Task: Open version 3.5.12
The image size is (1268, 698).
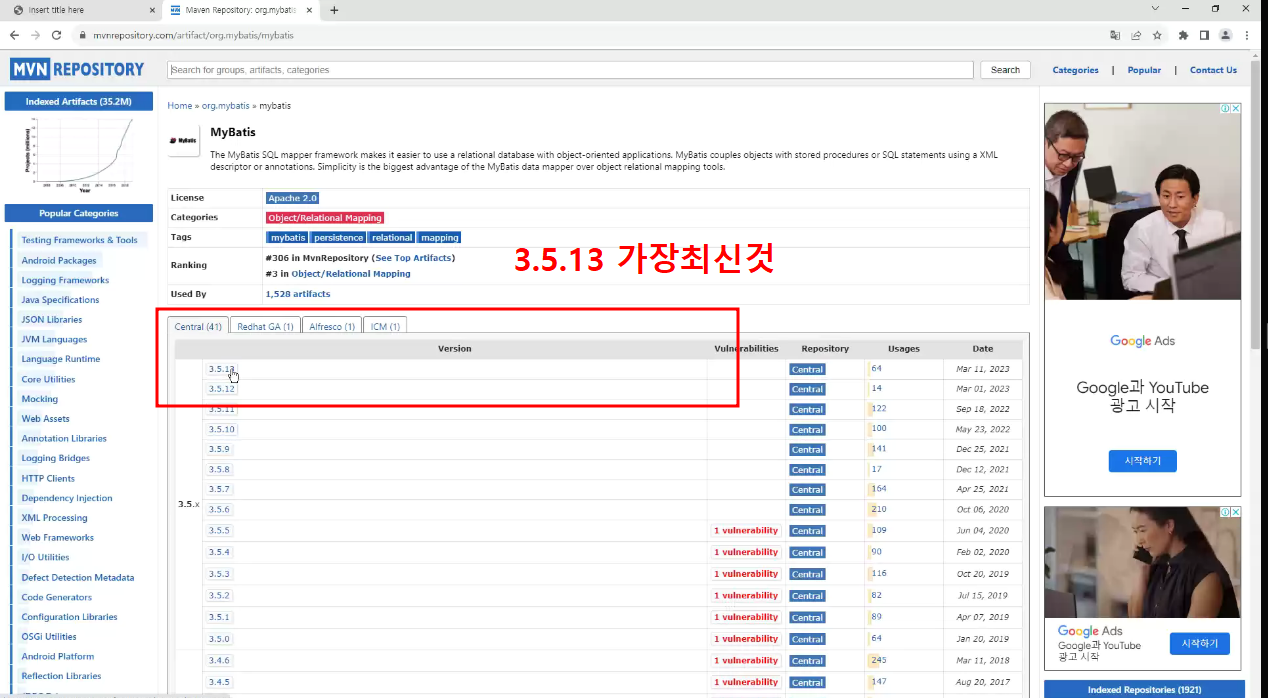Action: 221,388
